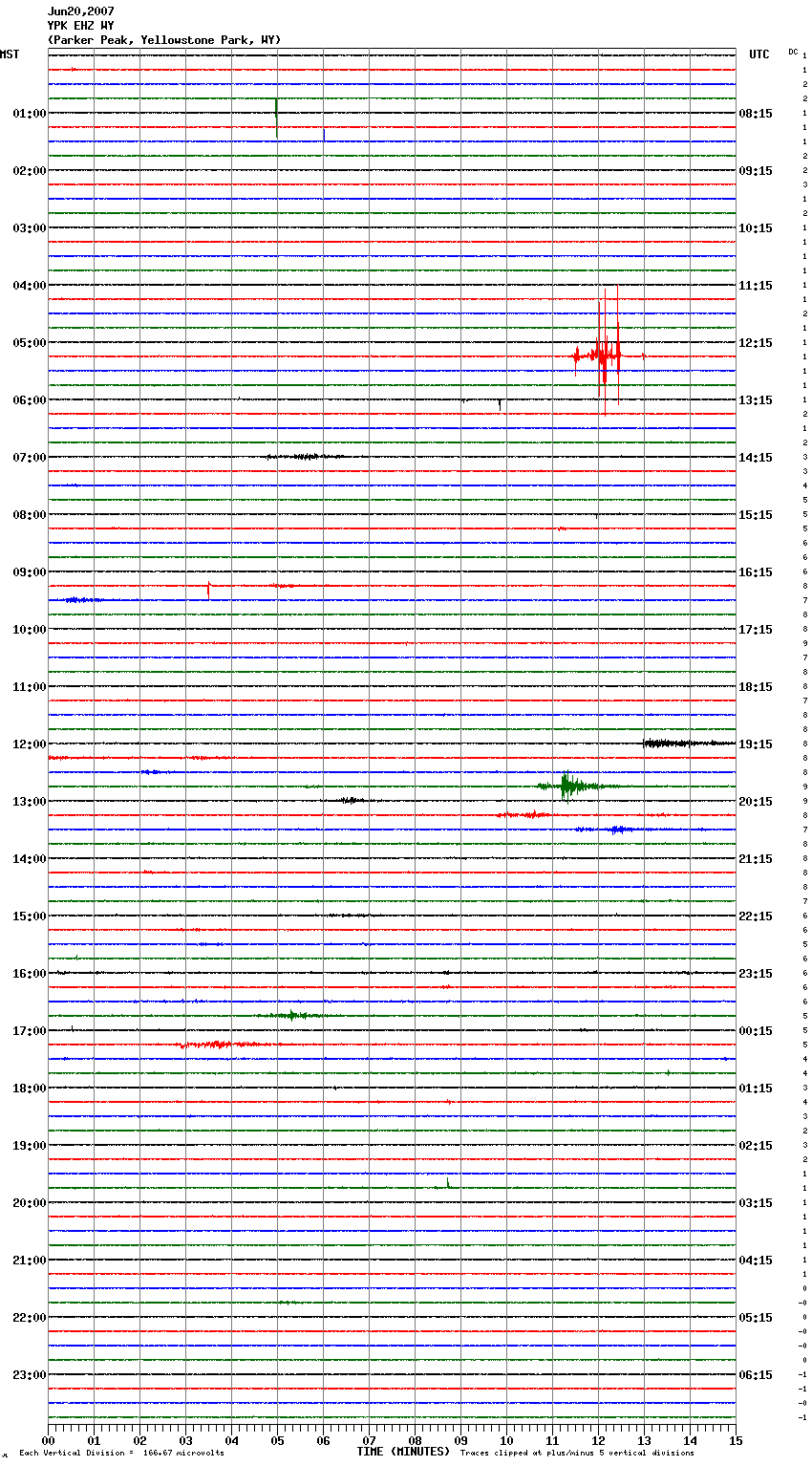Select the 05:00 MST time label

point(30,343)
